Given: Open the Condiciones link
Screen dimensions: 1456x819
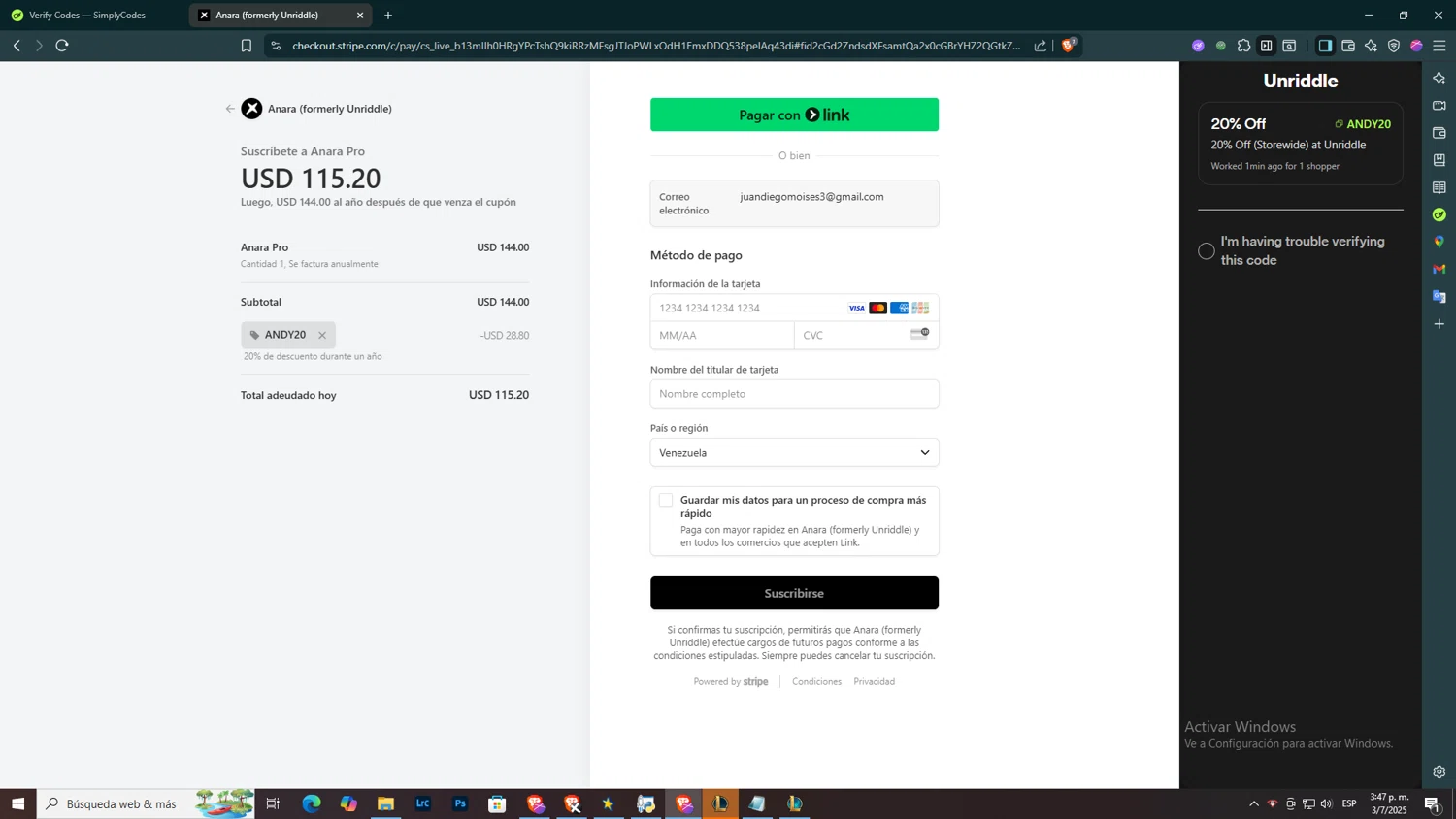Looking at the screenshot, I should point(816,682).
